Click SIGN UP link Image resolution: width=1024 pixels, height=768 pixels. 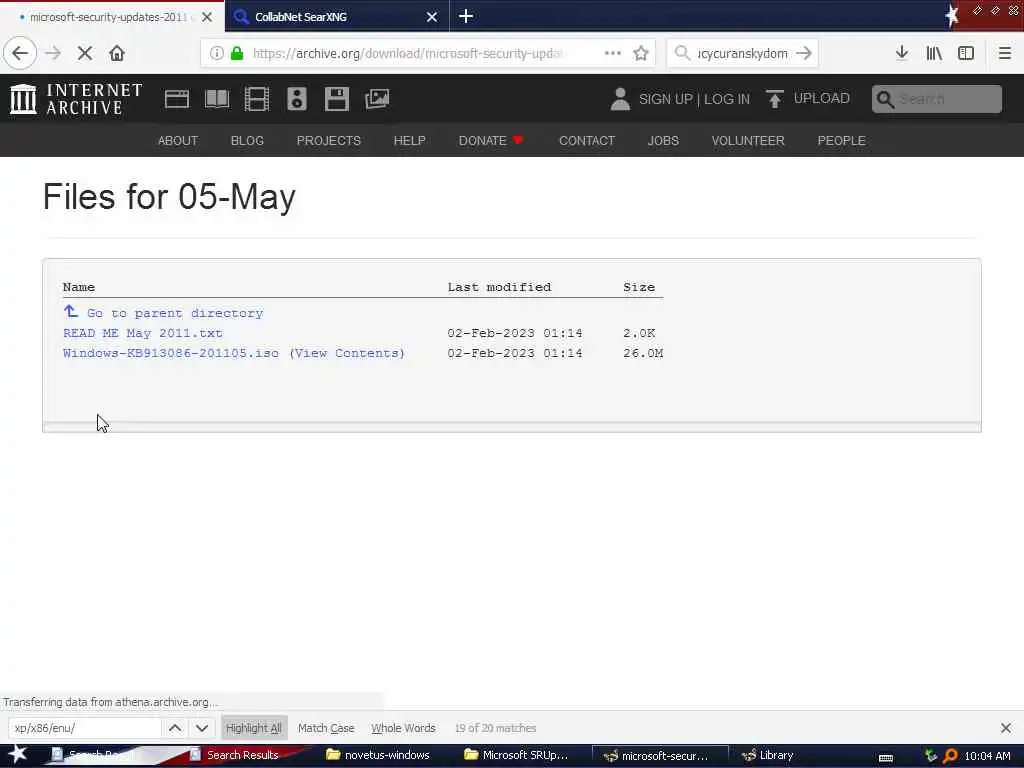pos(665,99)
